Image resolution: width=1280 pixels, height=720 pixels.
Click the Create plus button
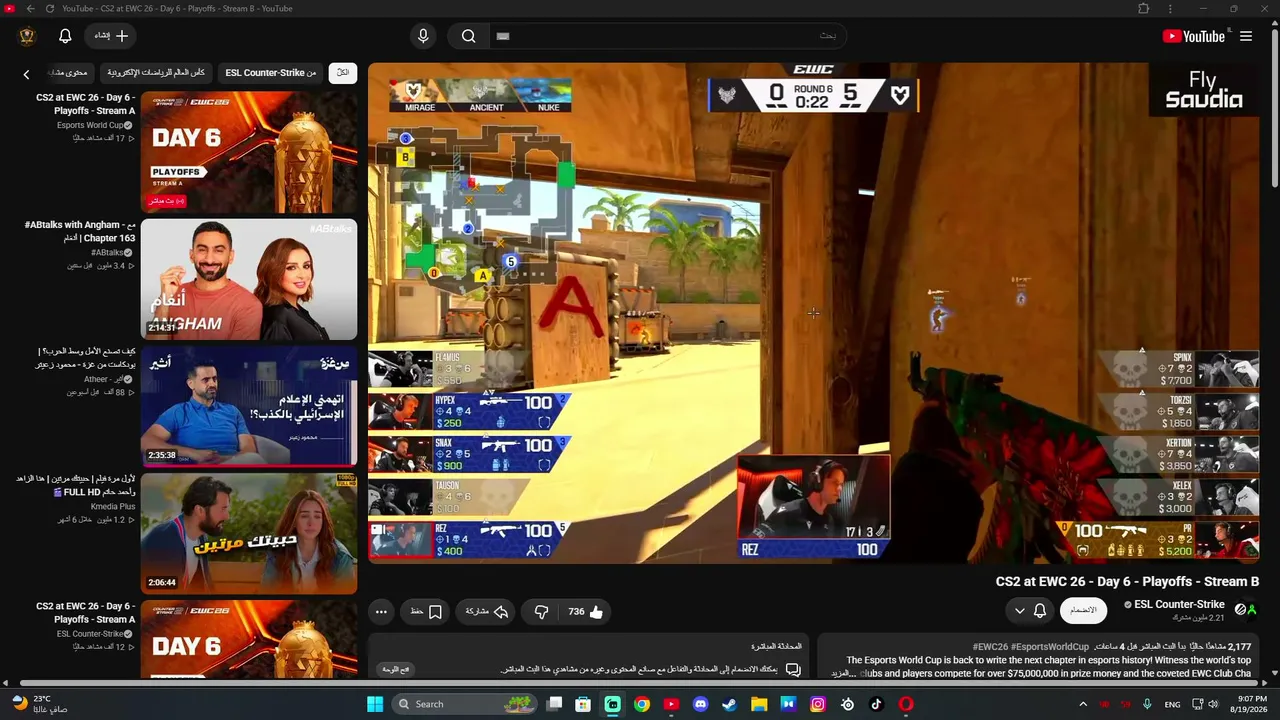point(111,36)
